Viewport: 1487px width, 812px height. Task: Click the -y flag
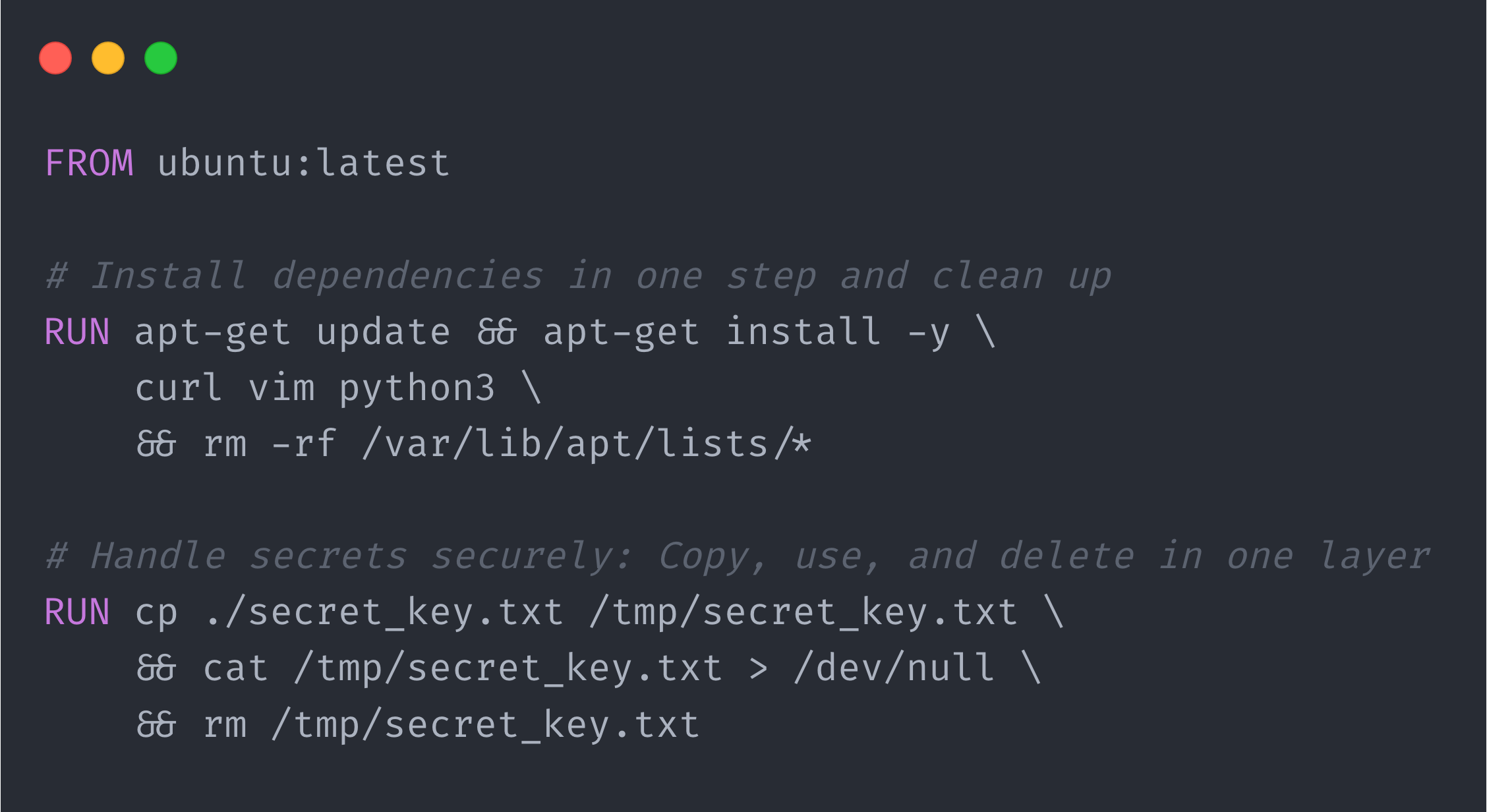pyautogui.click(x=928, y=332)
